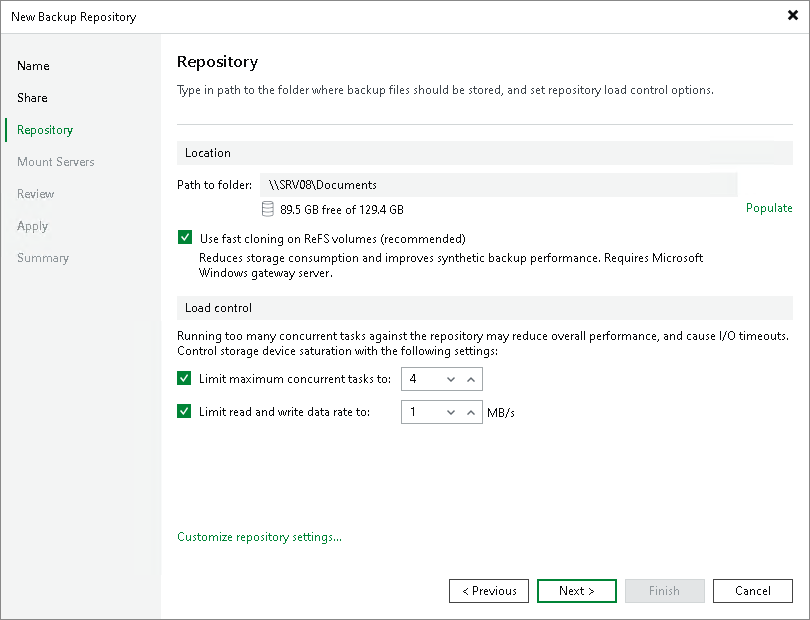Click the Populate link
The height and width of the screenshot is (620, 810).
tap(769, 208)
